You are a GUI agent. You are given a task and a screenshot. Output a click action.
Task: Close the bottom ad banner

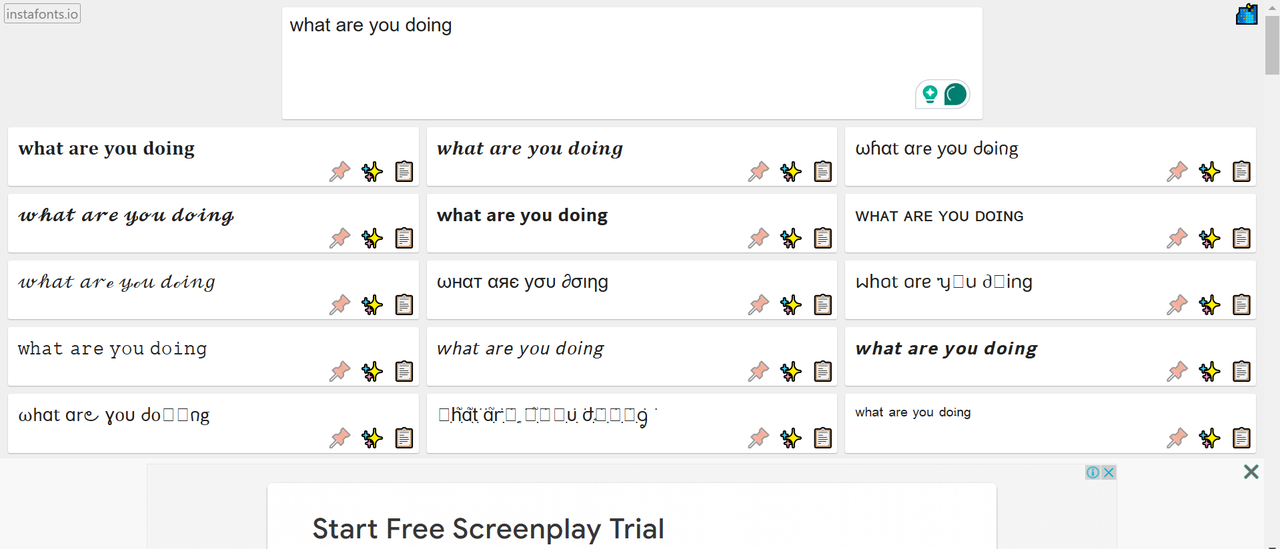point(1251,472)
